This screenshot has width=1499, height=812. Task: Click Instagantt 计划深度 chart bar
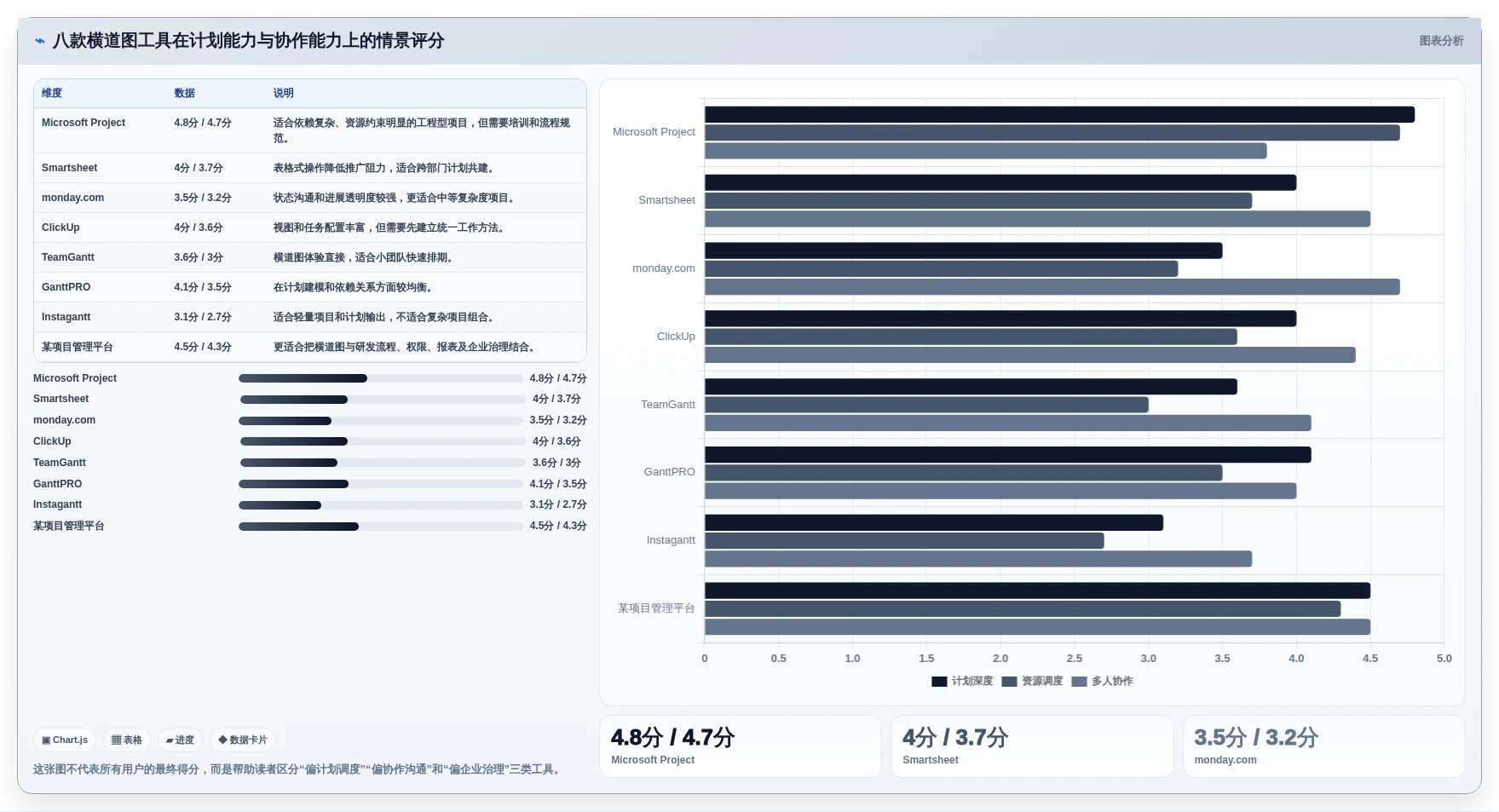(934, 523)
